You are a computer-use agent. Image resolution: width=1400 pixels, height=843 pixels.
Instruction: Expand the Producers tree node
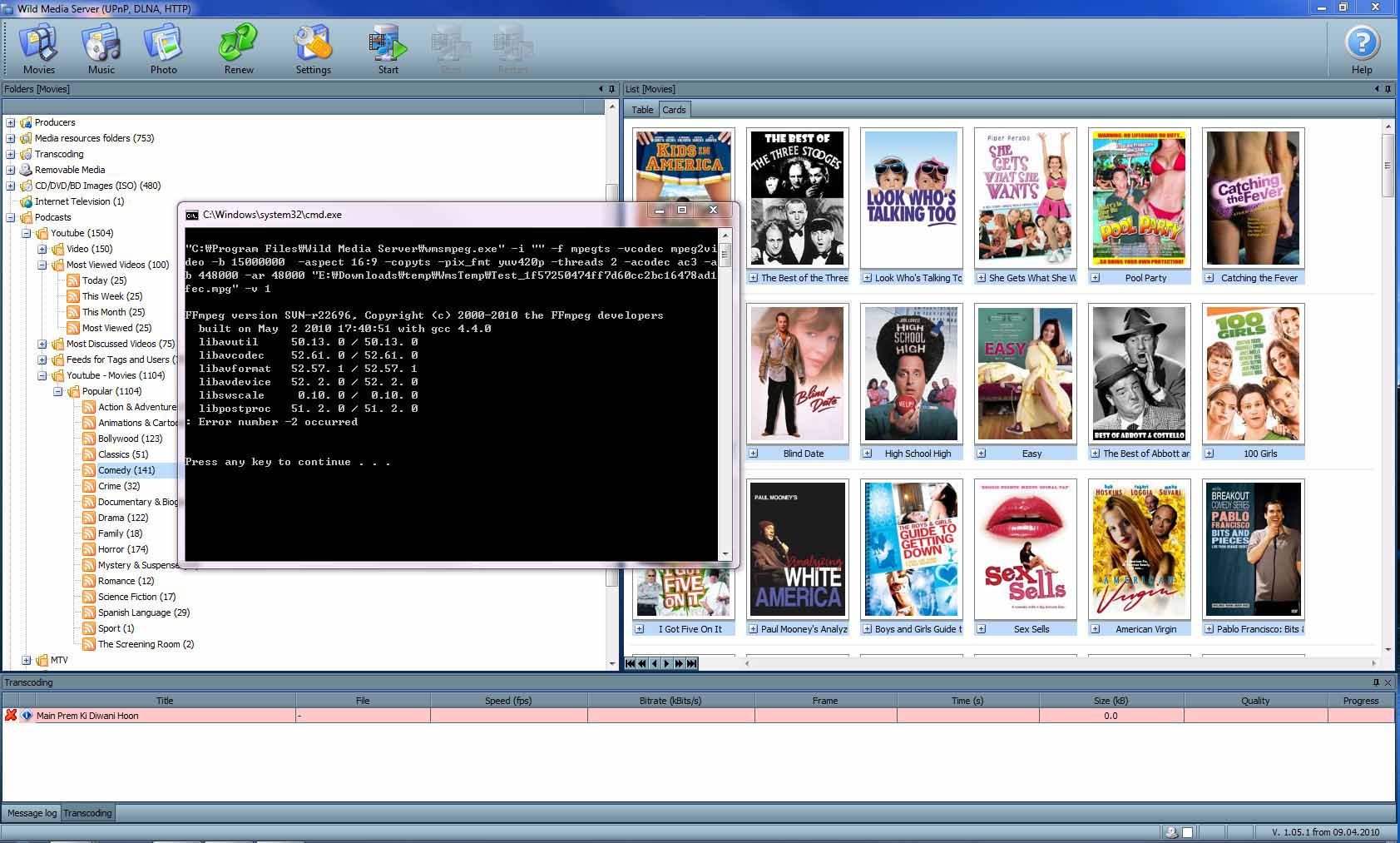10,122
